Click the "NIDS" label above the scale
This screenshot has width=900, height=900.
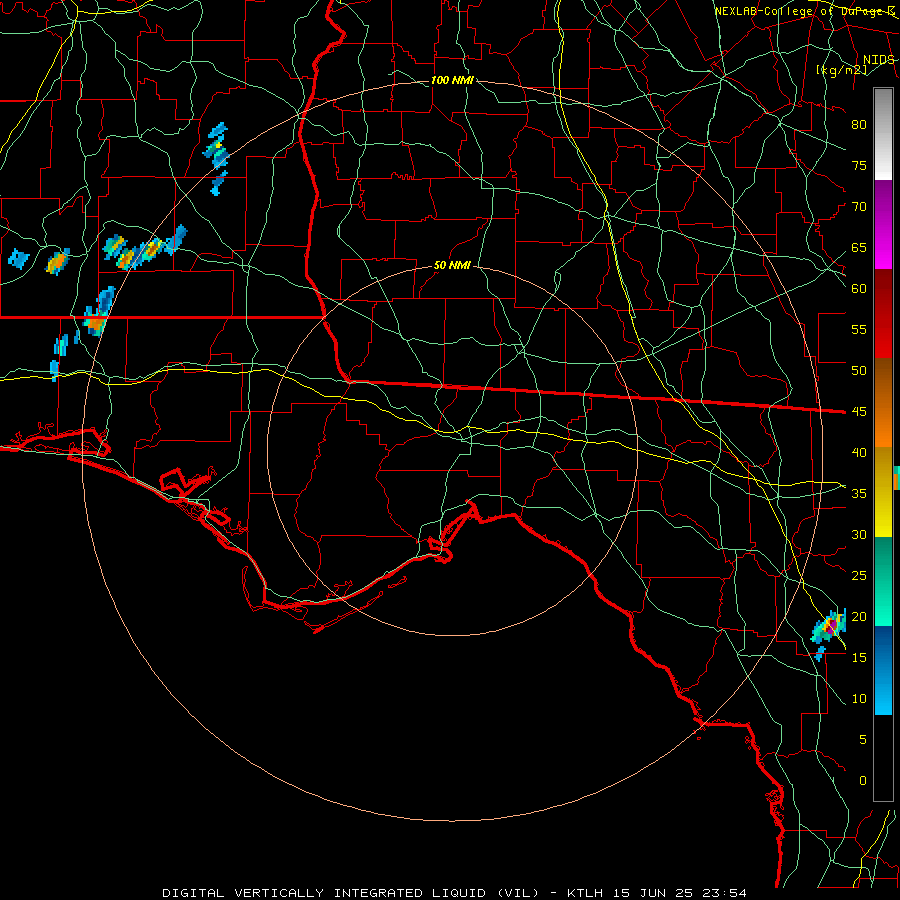pos(879,60)
